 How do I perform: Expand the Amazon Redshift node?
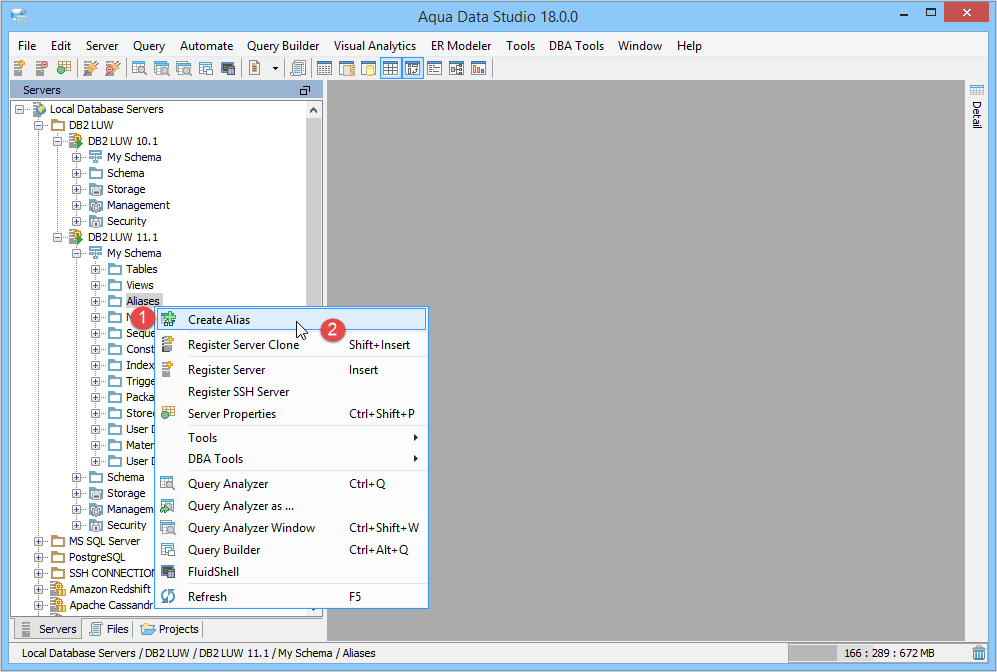[x=39, y=589]
